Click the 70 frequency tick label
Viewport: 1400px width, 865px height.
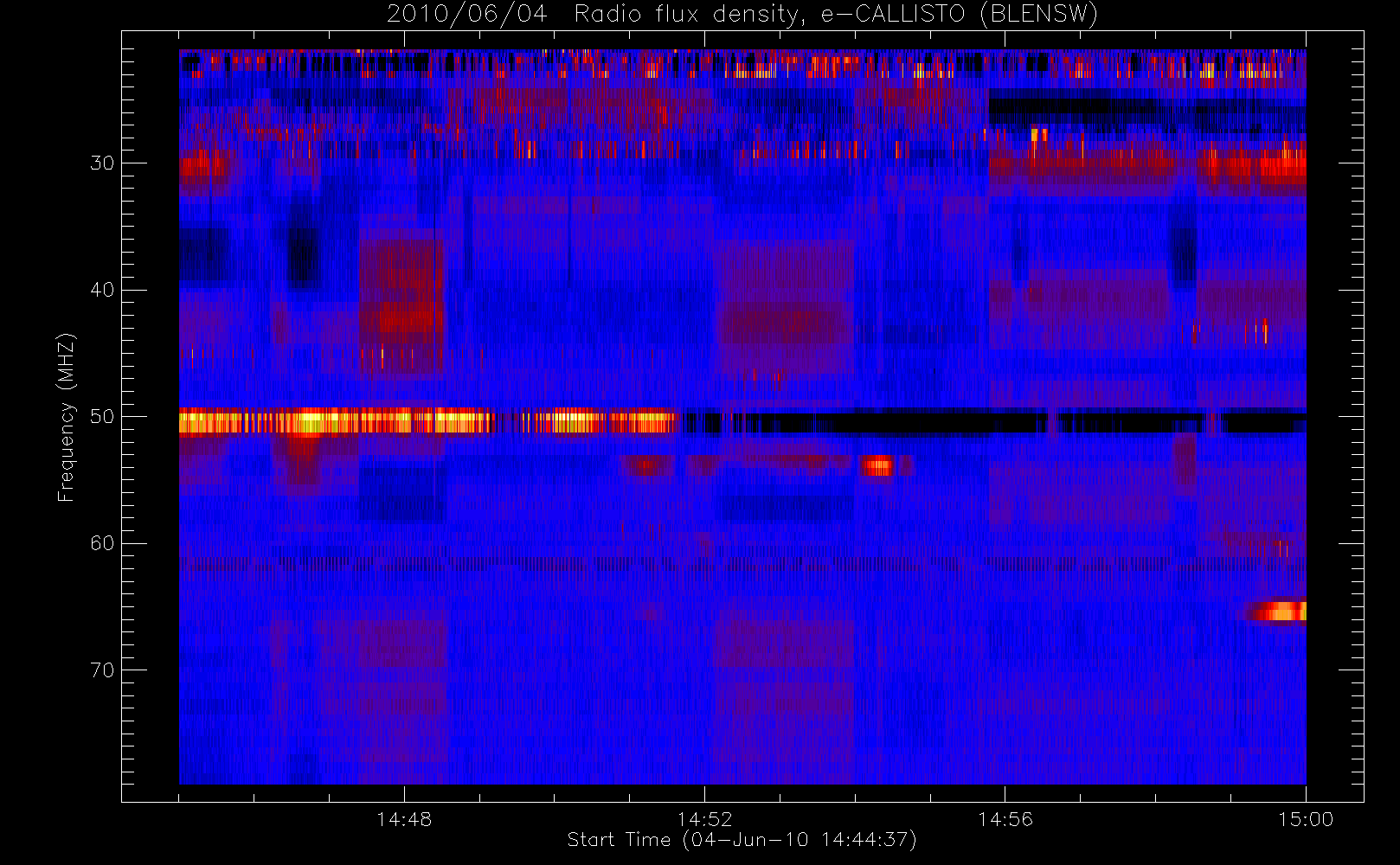(102, 670)
